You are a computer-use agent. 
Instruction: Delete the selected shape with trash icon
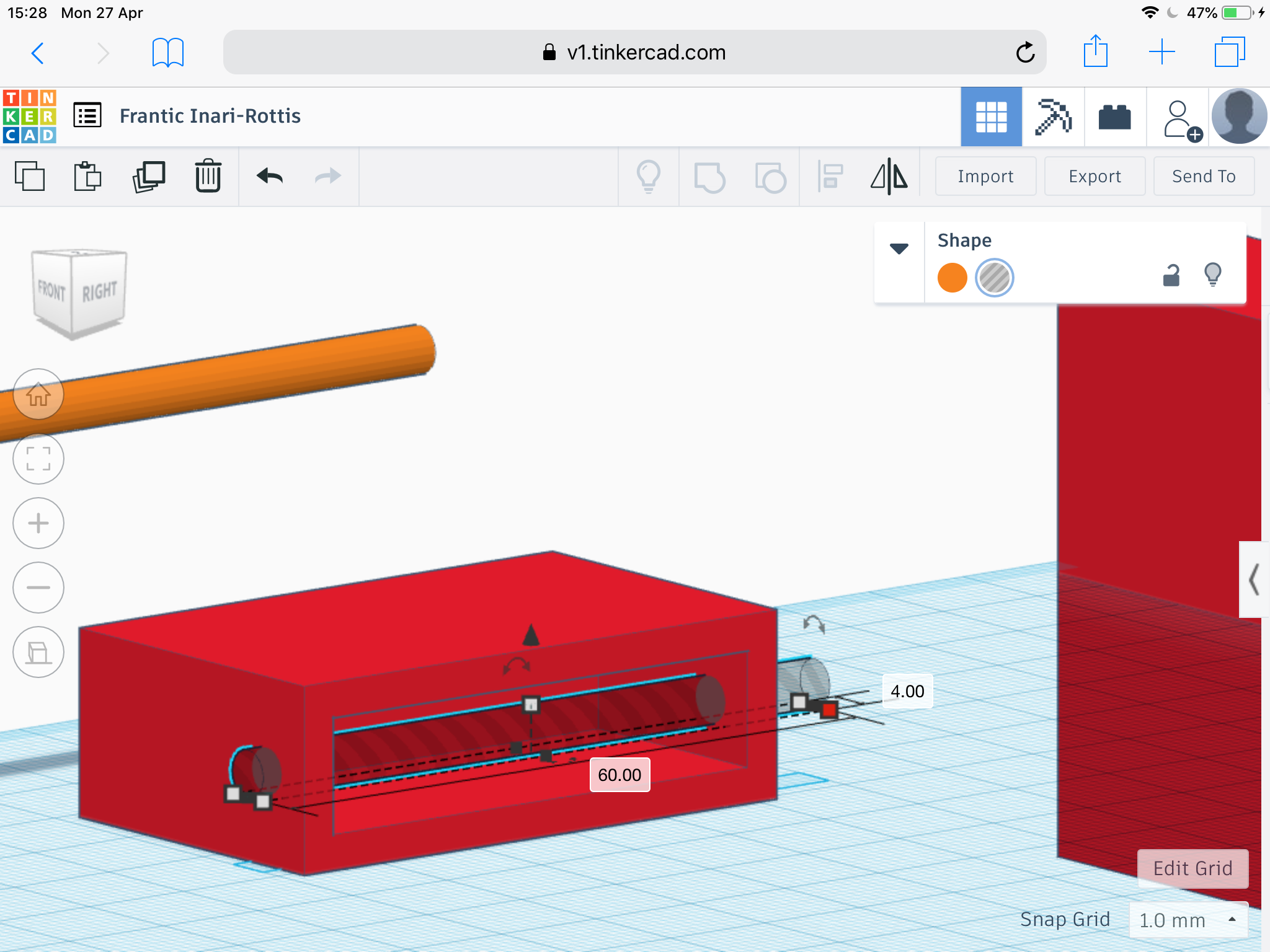tap(208, 177)
